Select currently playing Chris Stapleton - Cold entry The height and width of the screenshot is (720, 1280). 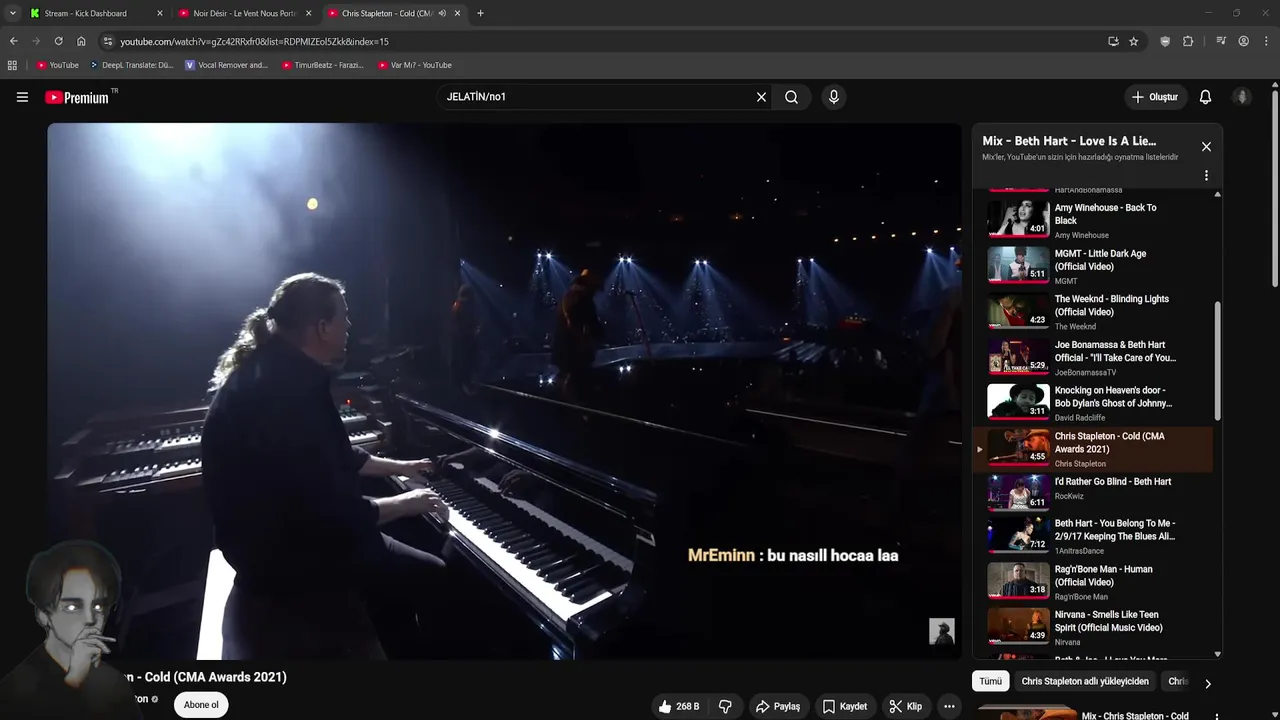click(x=1093, y=448)
